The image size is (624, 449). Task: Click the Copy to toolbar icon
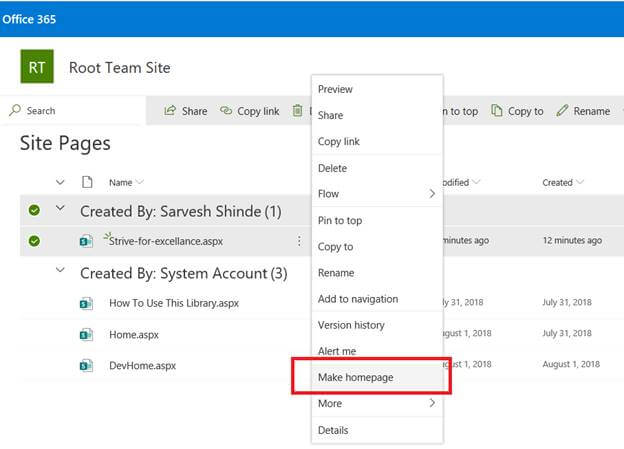pyautogui.click(x=496, y=110)
